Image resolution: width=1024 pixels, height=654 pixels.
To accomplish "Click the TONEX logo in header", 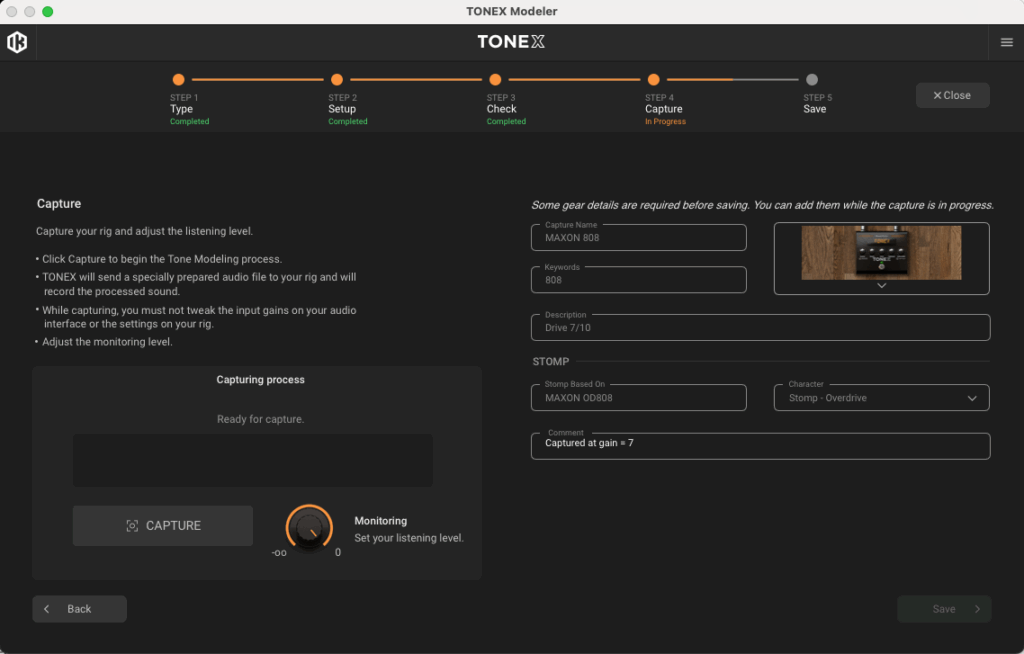I will pyautogui.click(x=511, y=42).
